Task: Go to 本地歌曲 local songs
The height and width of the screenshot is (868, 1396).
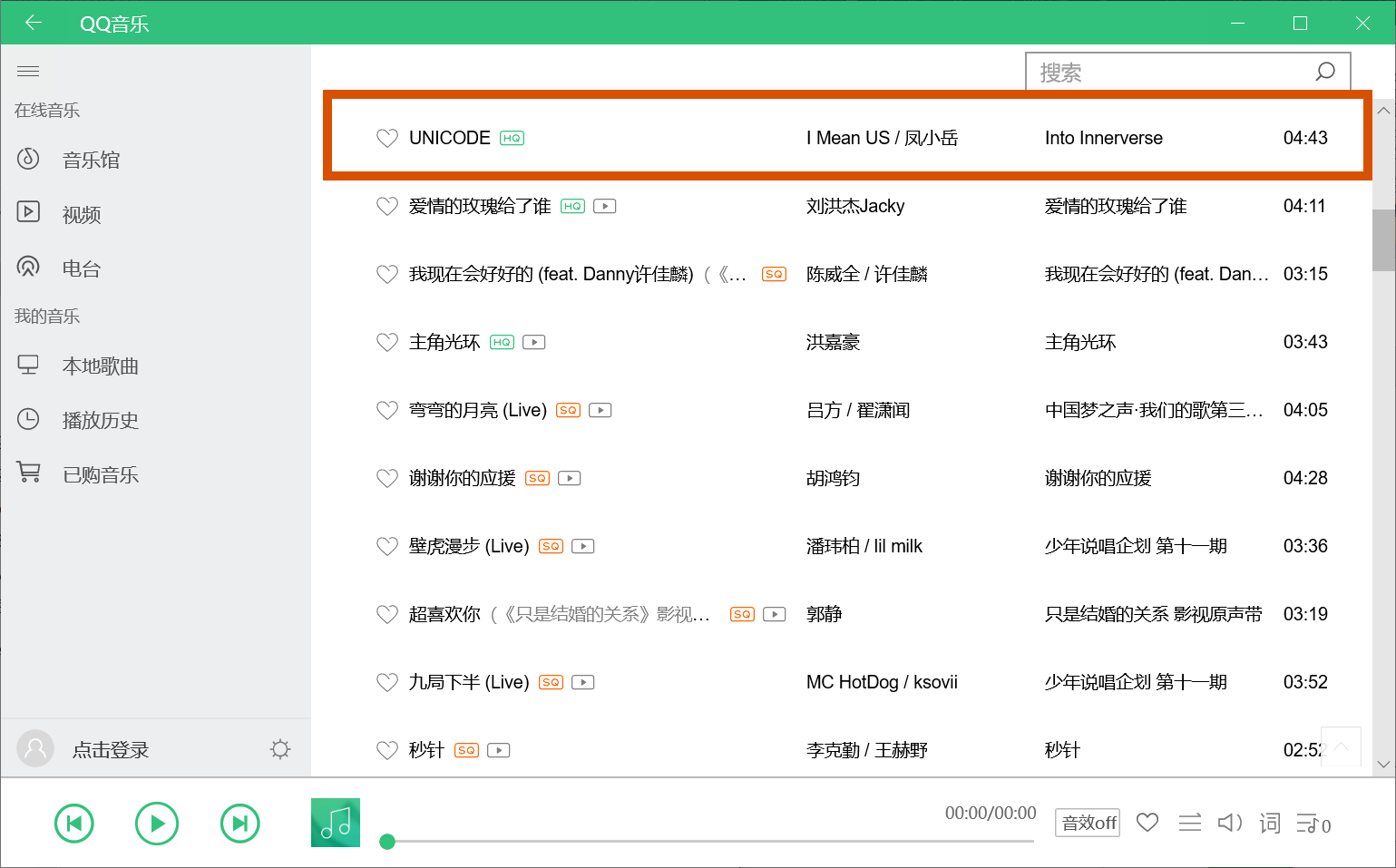Action: pyautogui.click(x=100, y=366)
